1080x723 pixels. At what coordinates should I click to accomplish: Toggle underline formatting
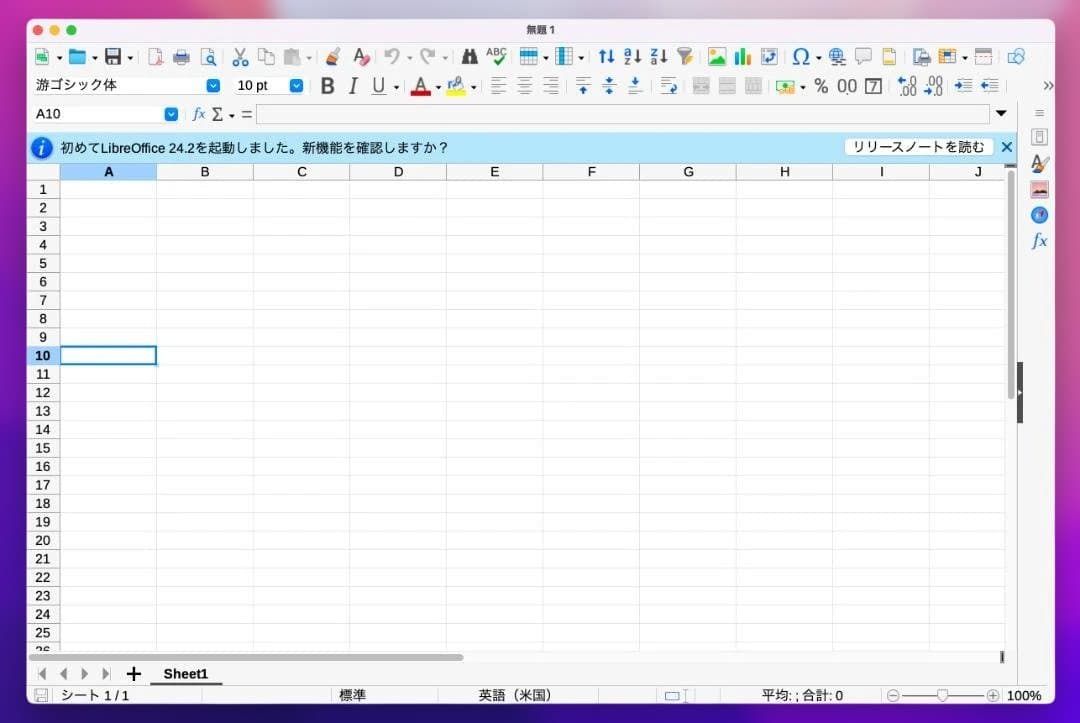click(x=375, y=86)
